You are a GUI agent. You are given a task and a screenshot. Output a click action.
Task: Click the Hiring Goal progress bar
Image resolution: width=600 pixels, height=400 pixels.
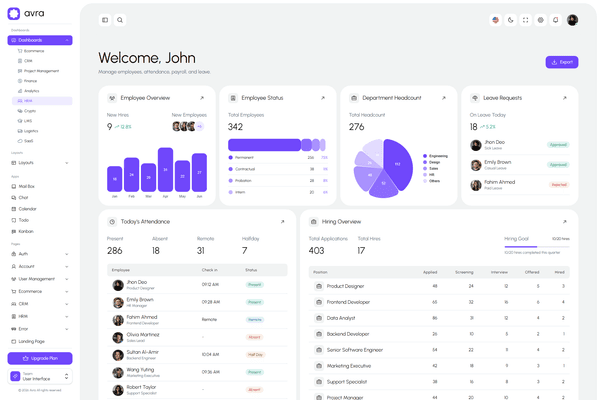(536, 247)
